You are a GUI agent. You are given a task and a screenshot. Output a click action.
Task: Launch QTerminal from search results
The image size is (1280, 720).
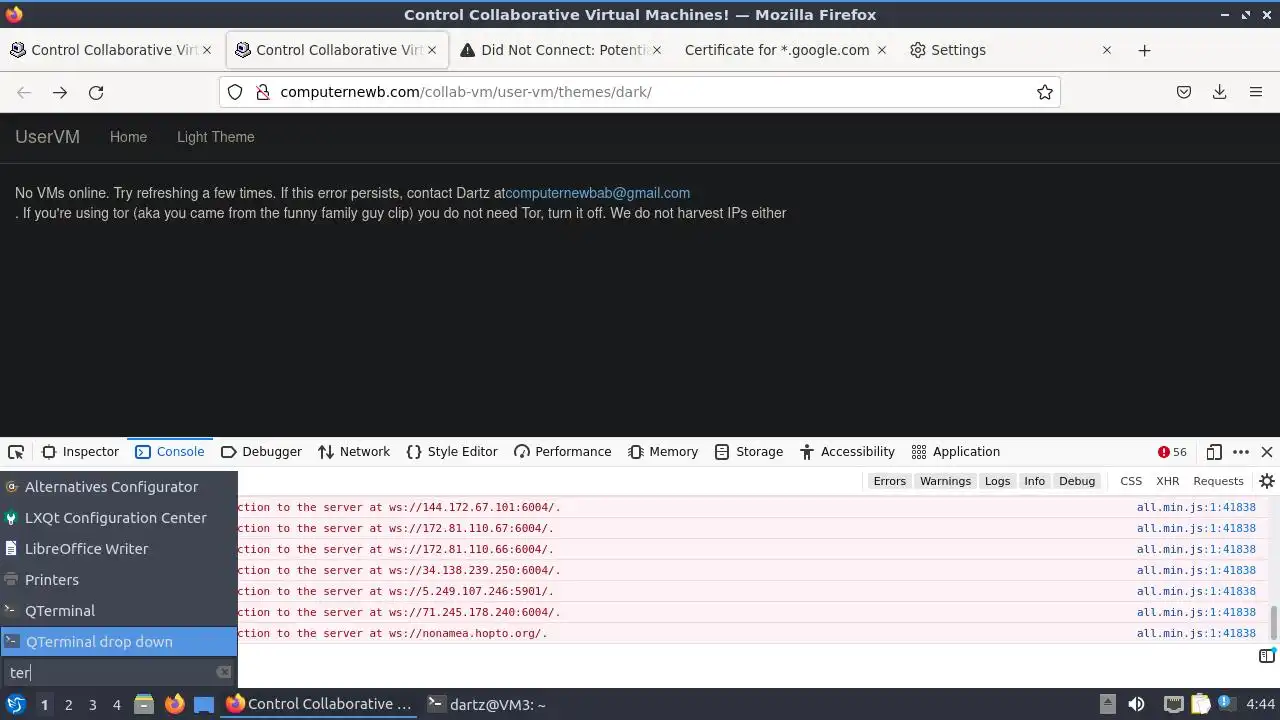pos(118,611)
